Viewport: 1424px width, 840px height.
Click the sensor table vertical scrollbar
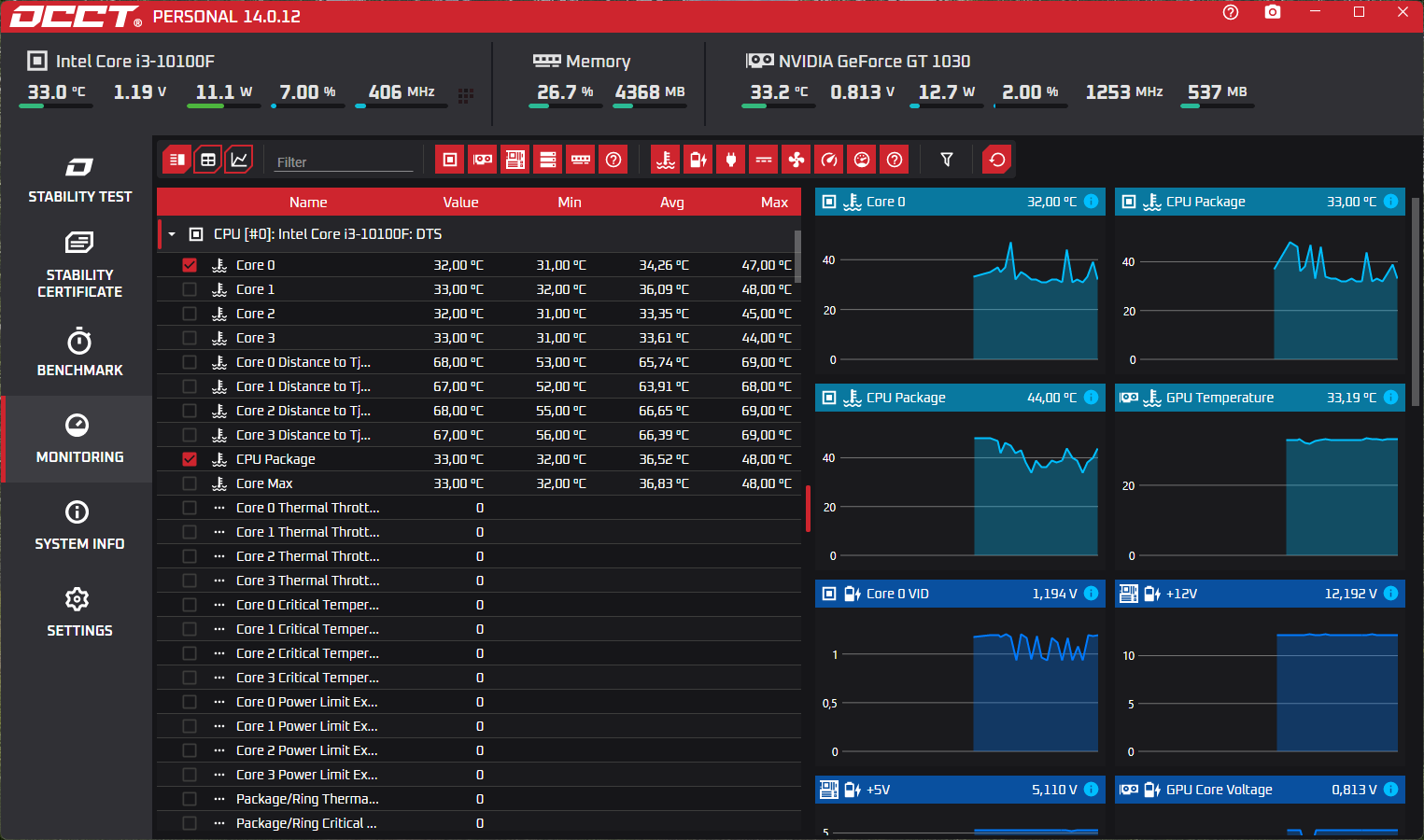797,257
